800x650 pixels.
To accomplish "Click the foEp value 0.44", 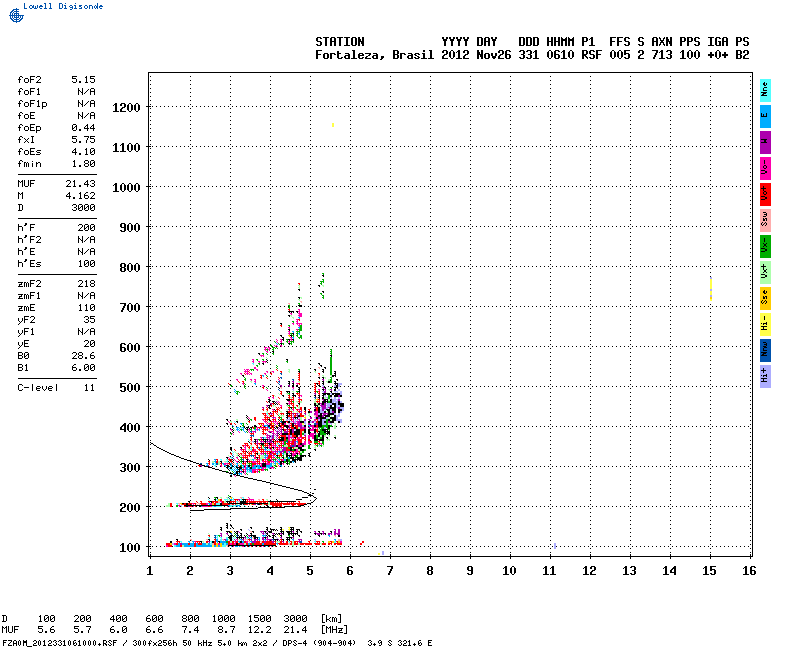I will tap(83, 128).
